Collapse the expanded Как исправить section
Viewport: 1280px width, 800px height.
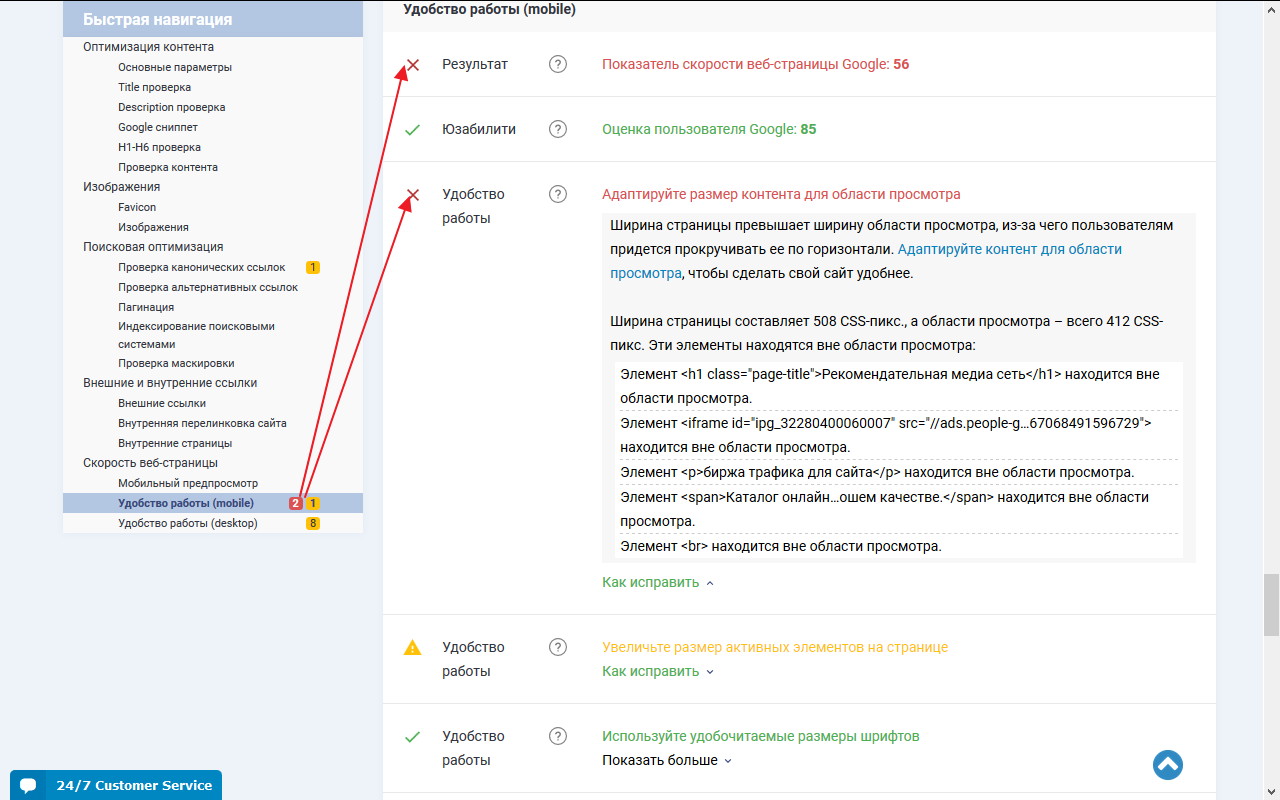[657, 583]
